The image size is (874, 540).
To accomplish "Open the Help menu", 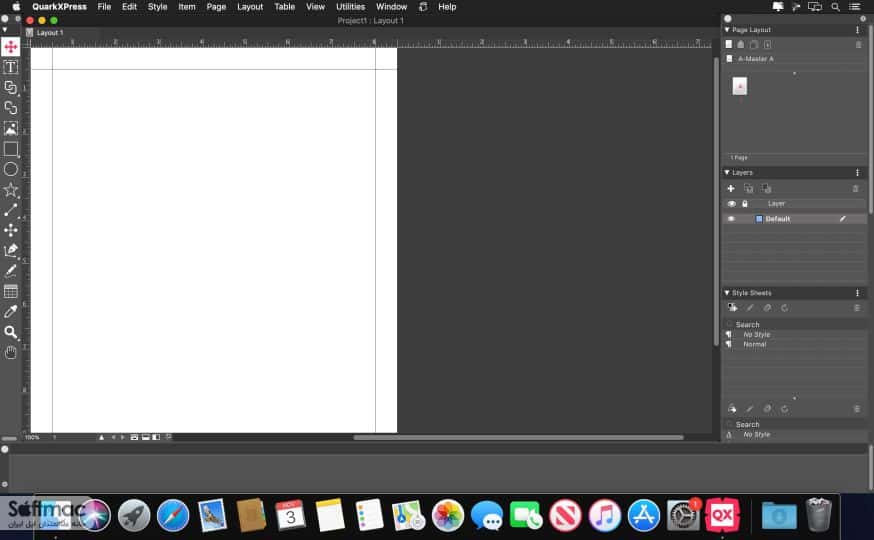I will pyautogui.click(x=447, y=7).
